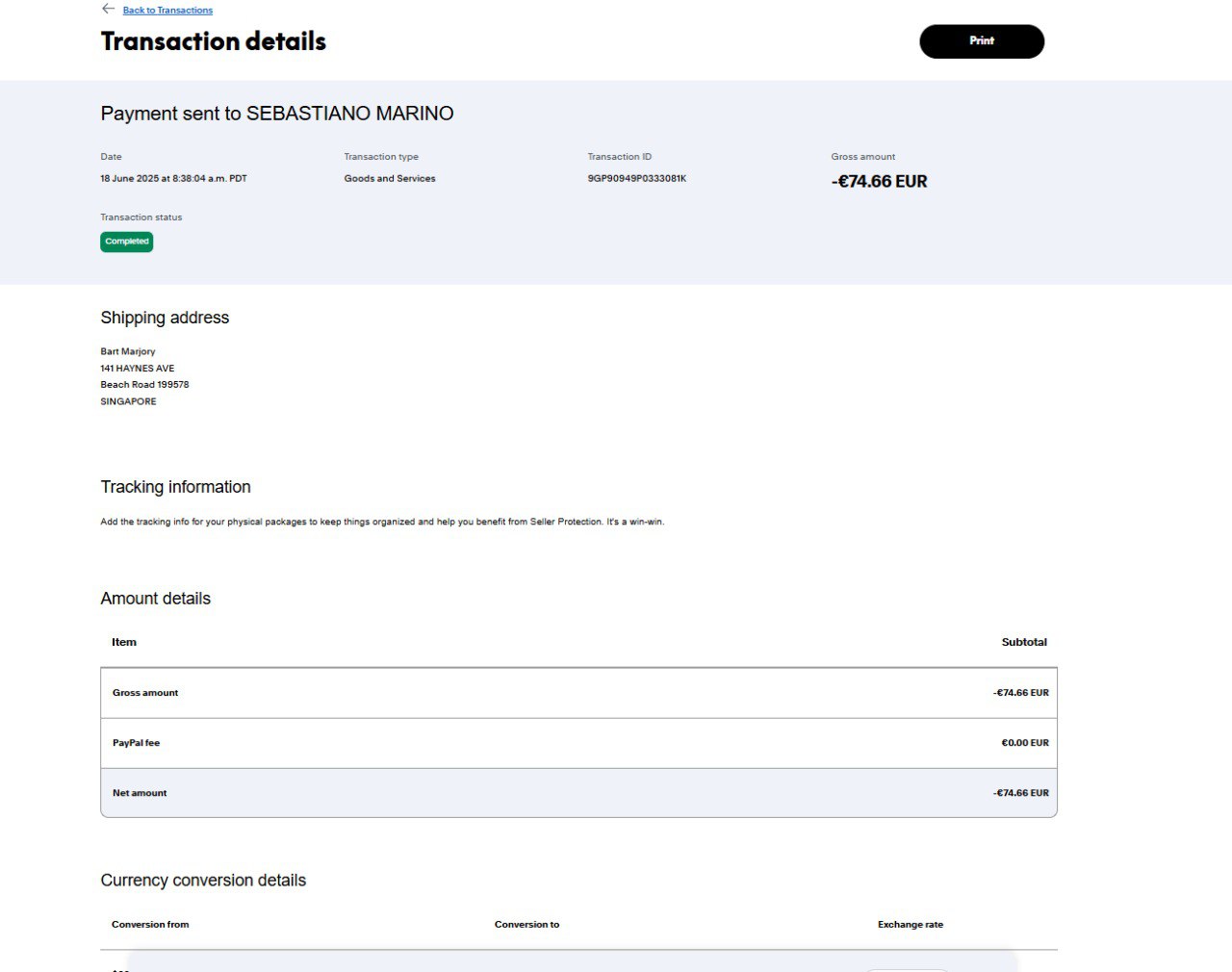Click the Tracking information heading
Viewport: 1232px width, 972px height.
click(x=176, y=487)
